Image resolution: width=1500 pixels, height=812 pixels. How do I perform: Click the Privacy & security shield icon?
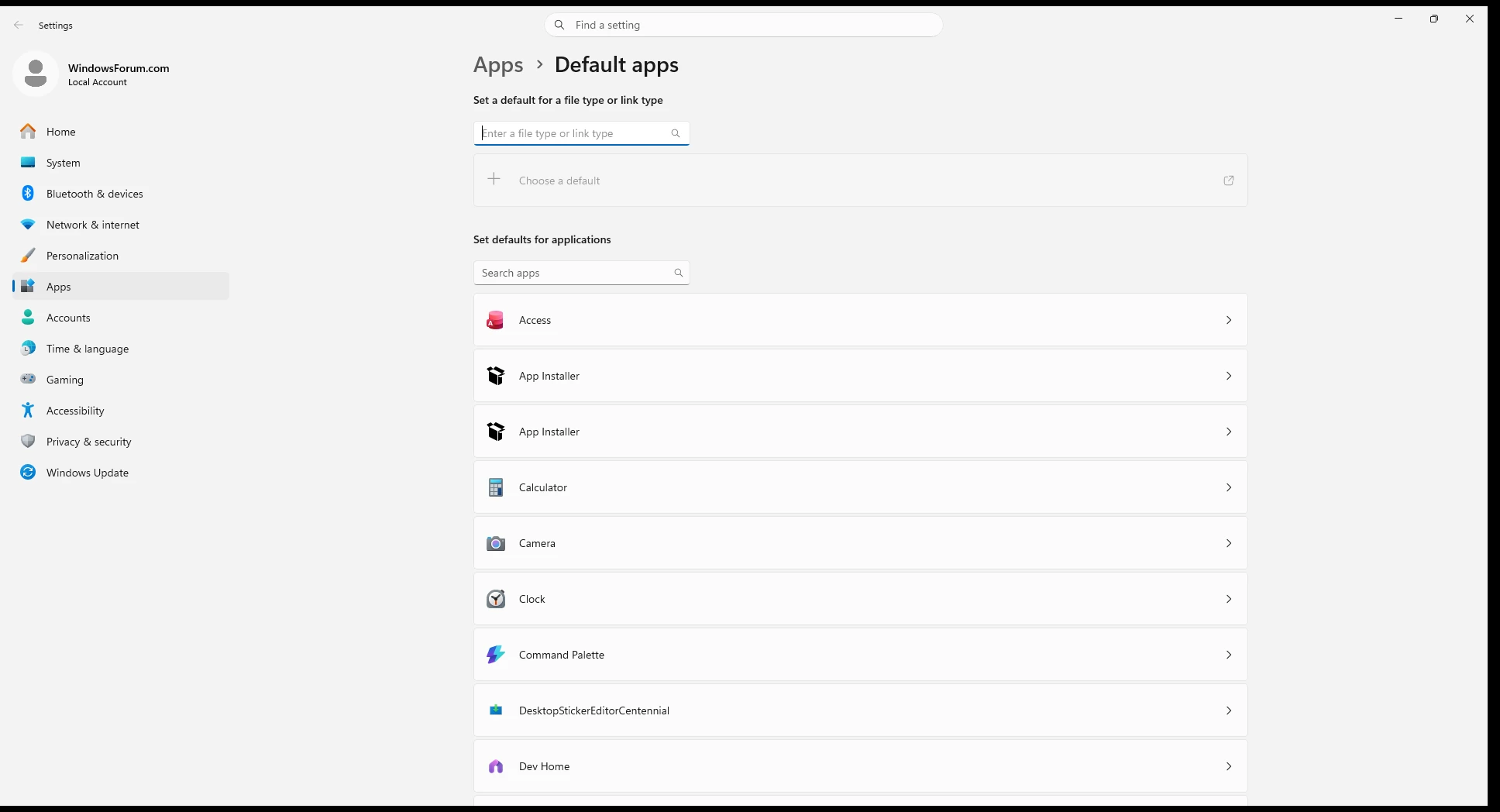[28, 442]
